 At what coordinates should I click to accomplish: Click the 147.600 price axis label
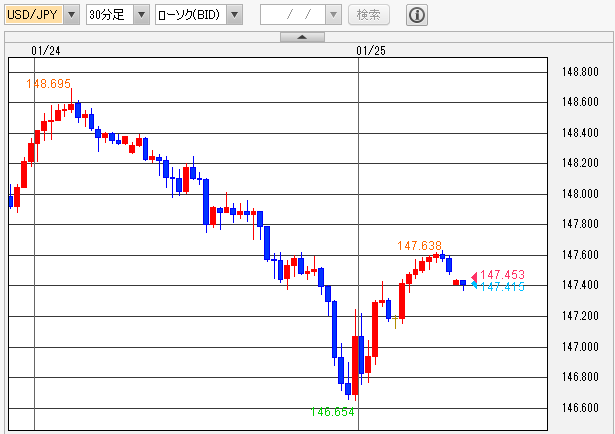580,255
